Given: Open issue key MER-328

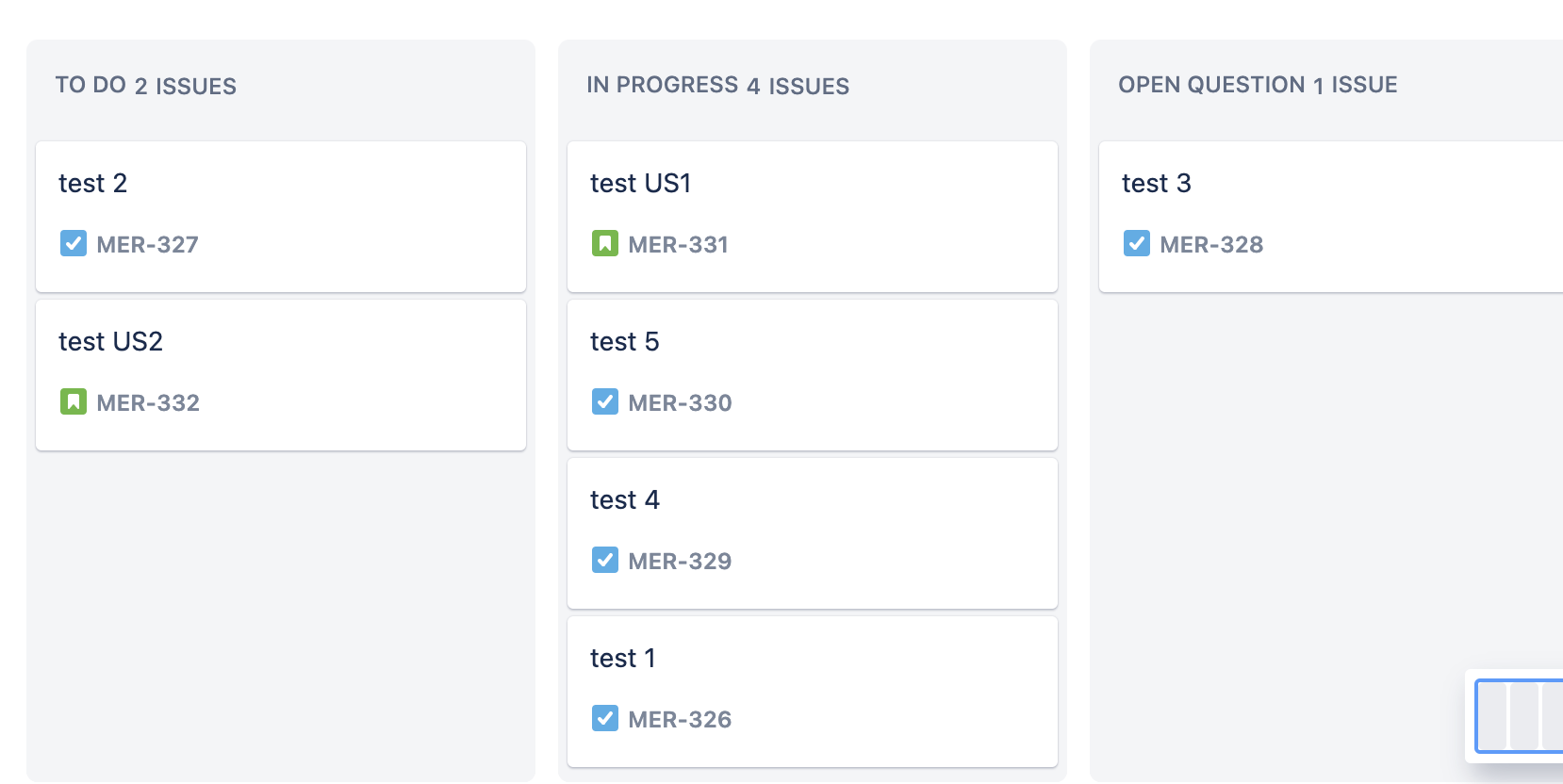Looking at the screenshot, I should [1211, 245].
